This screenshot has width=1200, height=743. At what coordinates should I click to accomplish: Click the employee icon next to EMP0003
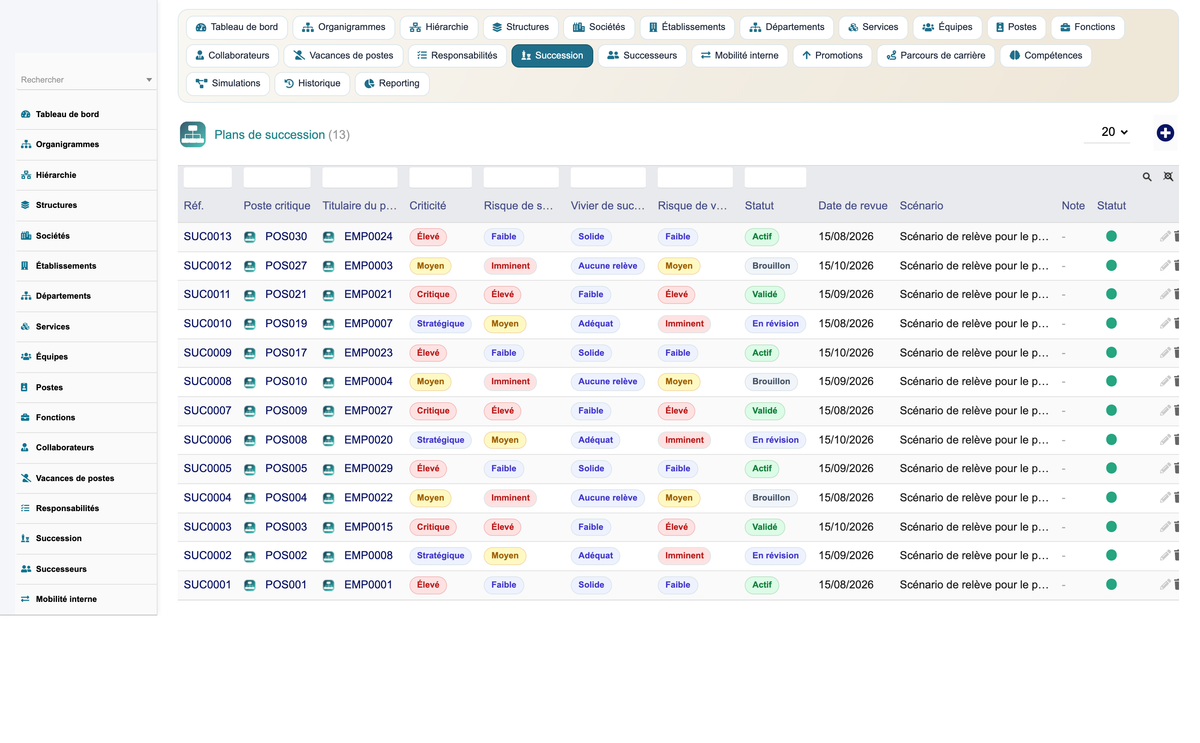328,266
